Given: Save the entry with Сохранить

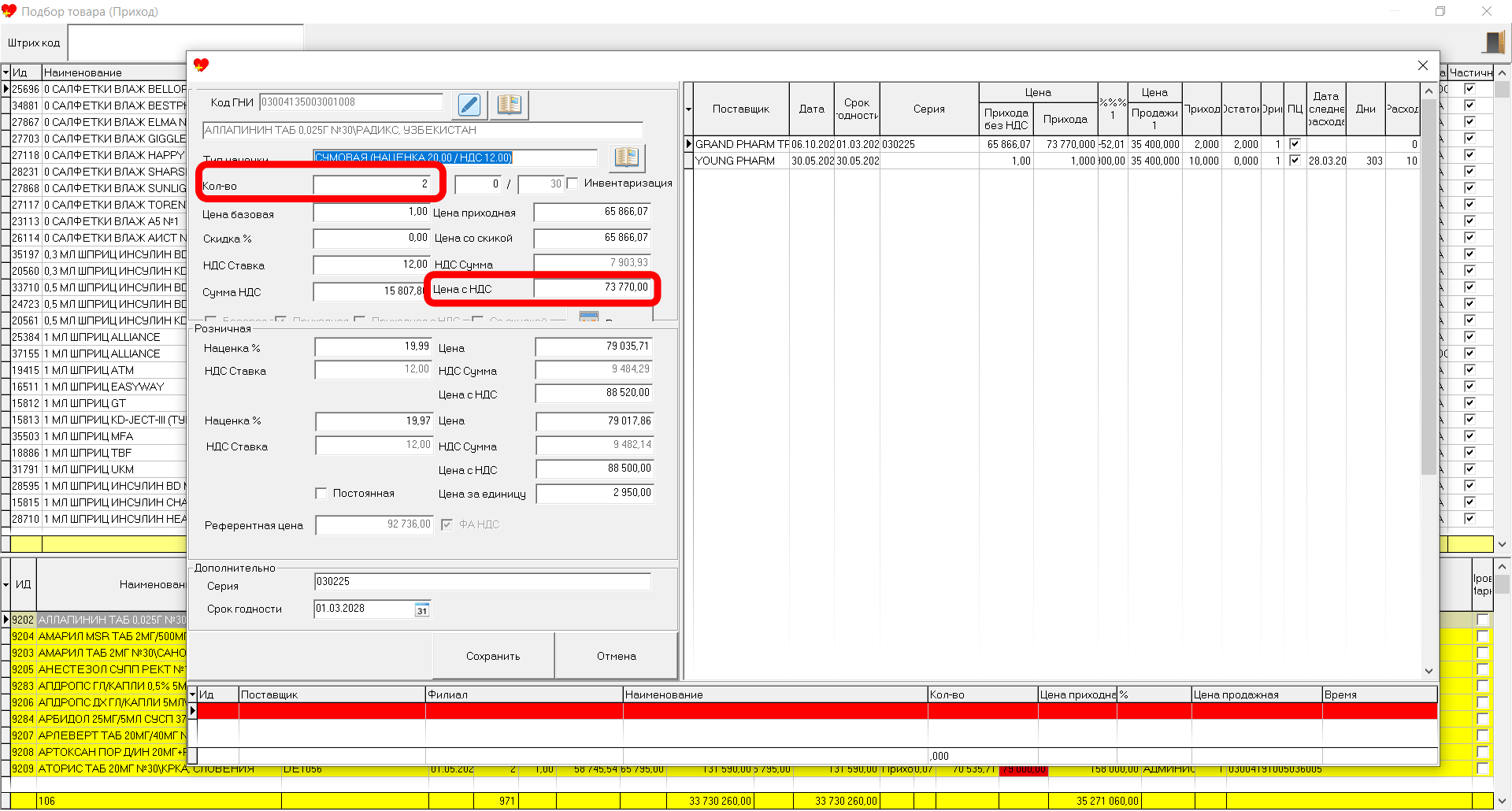Looking at the screenshot, I should [493, 656].
